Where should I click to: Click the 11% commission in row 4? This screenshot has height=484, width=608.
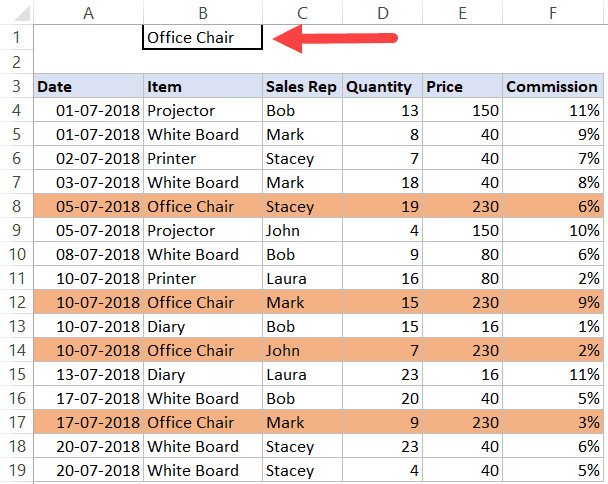point(552,111)
